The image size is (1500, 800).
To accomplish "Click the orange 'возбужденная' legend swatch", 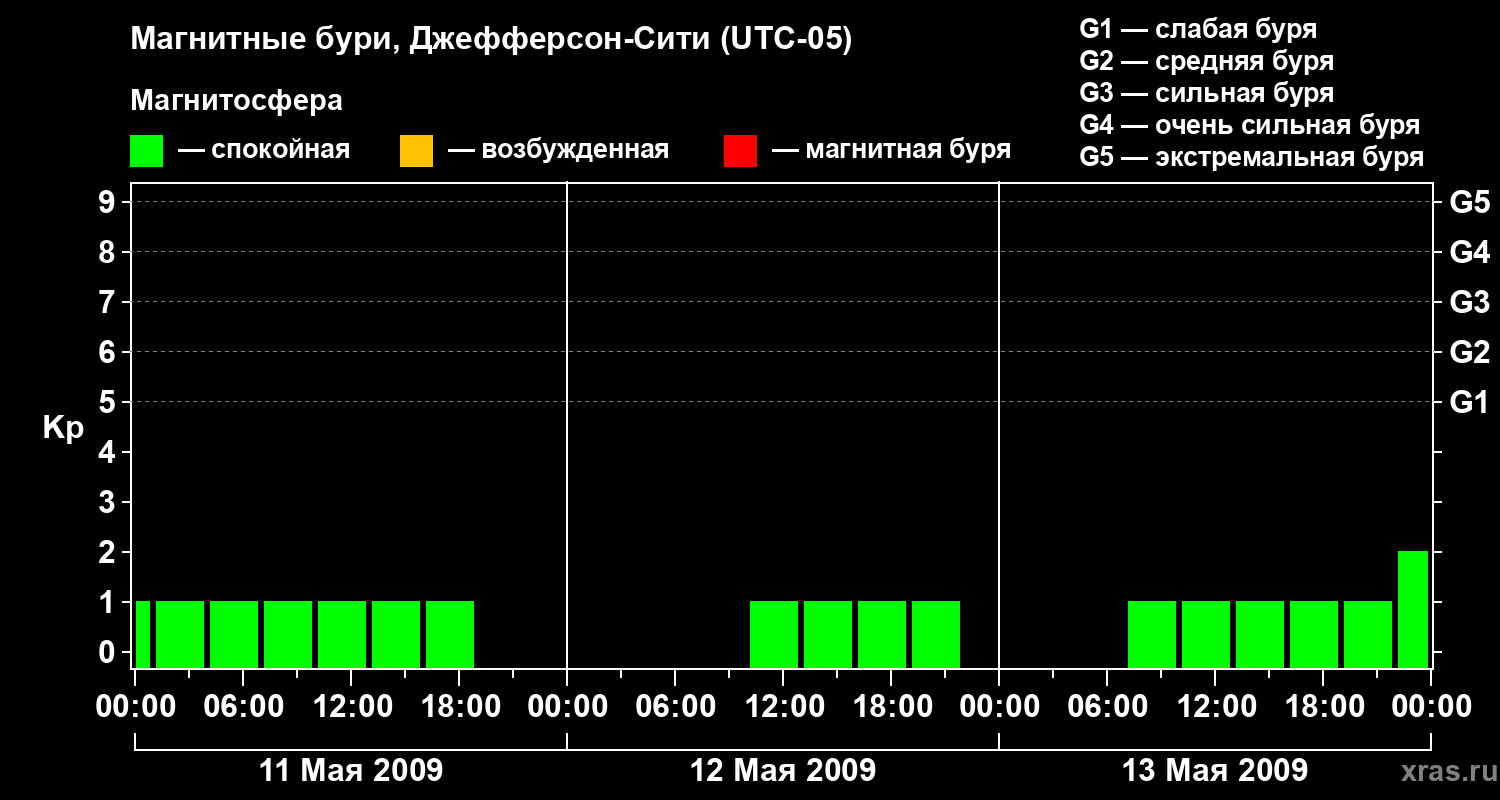I will 416,151.
